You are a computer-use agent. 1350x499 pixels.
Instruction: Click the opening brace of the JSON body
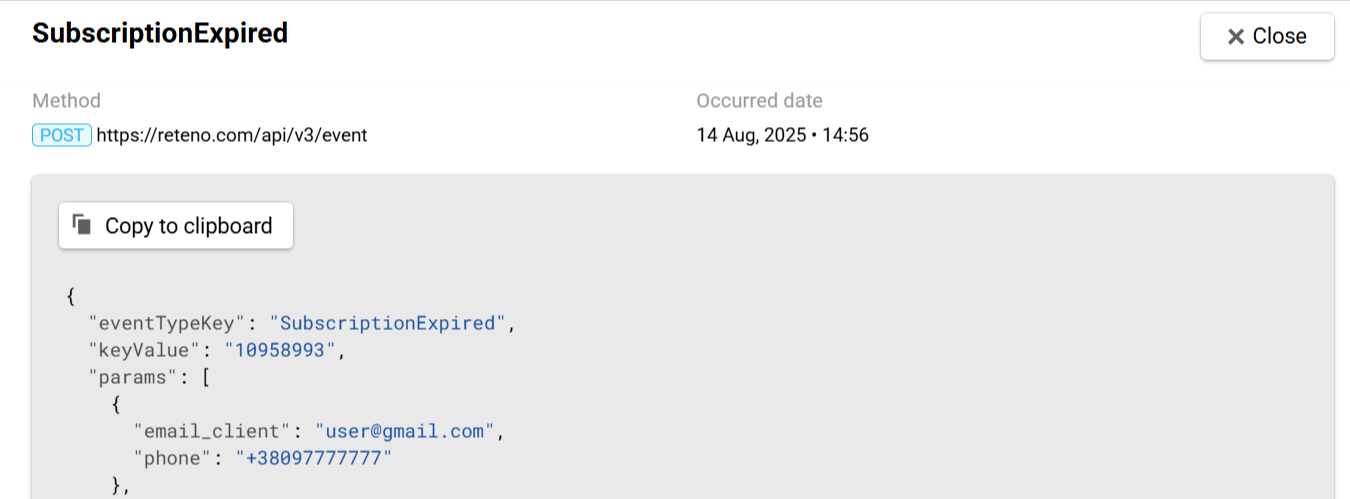71,296
